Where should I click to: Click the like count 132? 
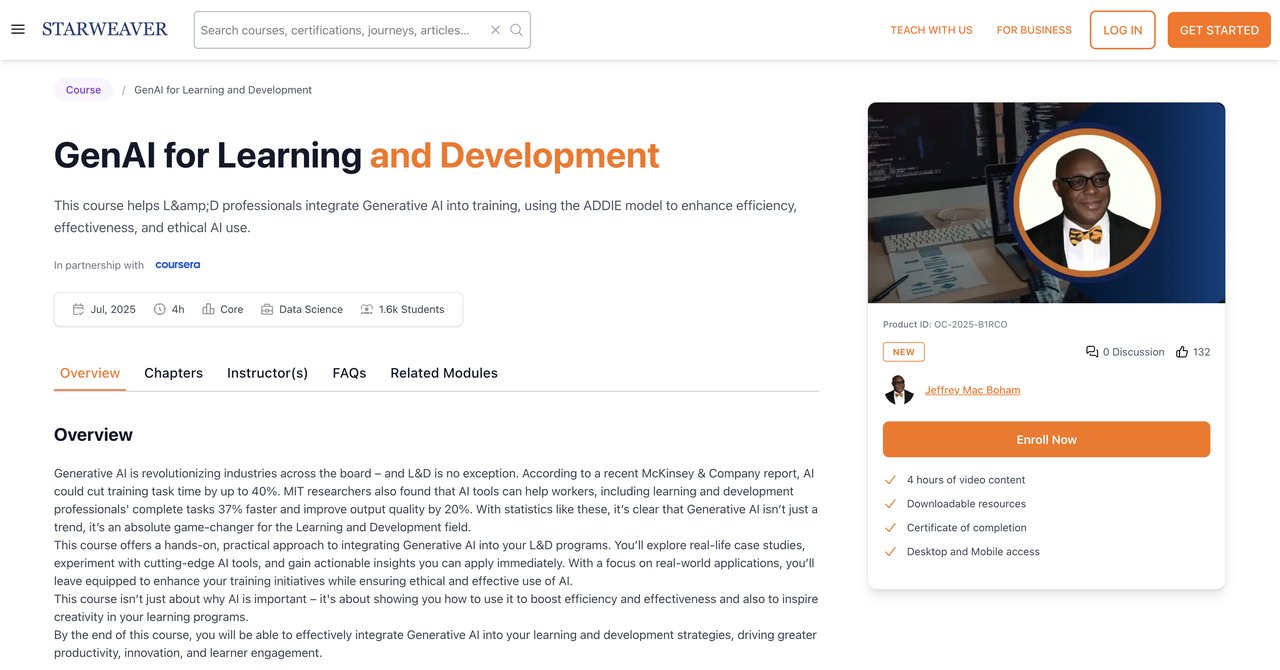coord(1202,352)
